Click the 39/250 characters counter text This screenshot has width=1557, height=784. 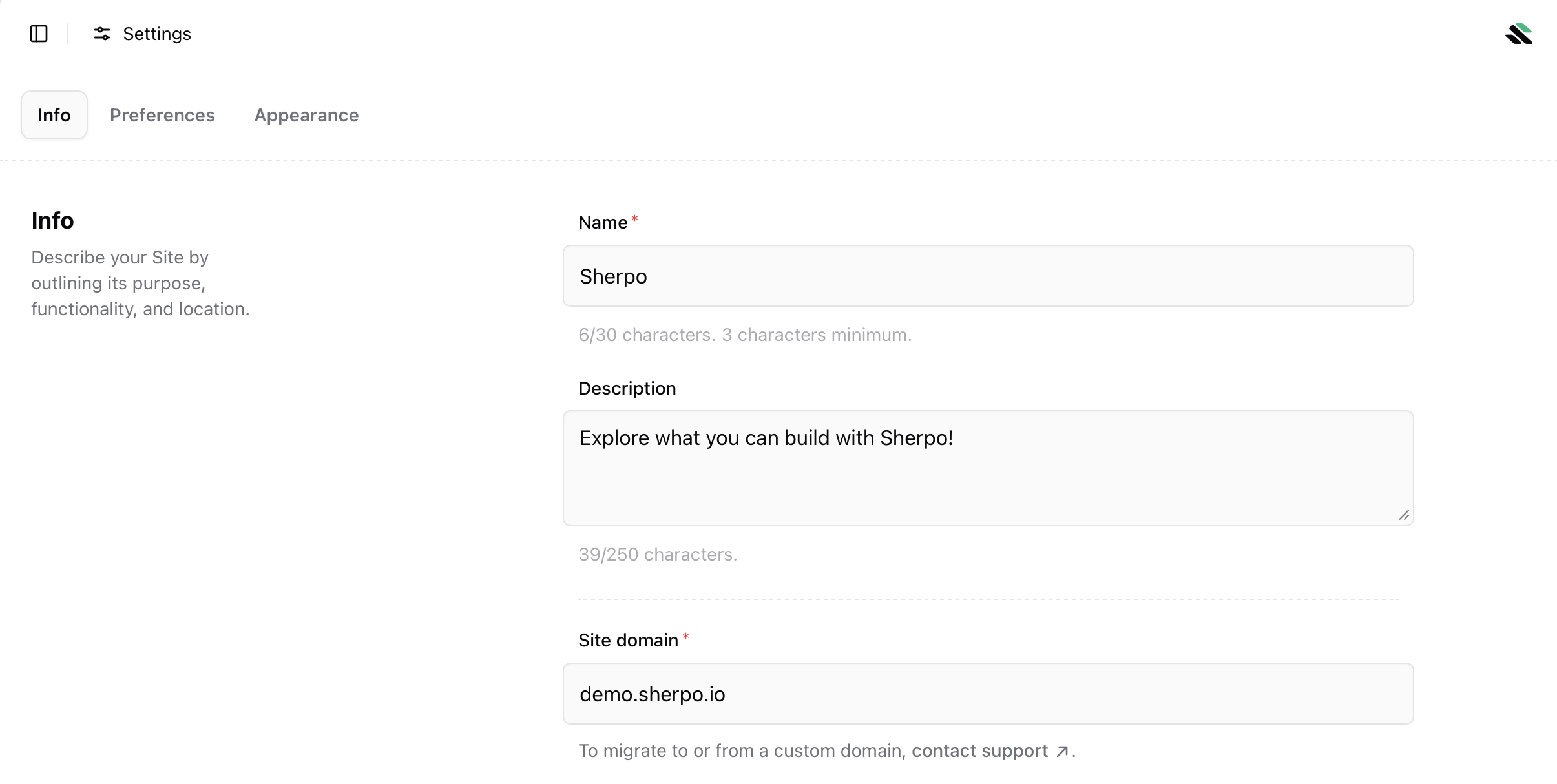[658, 553]
